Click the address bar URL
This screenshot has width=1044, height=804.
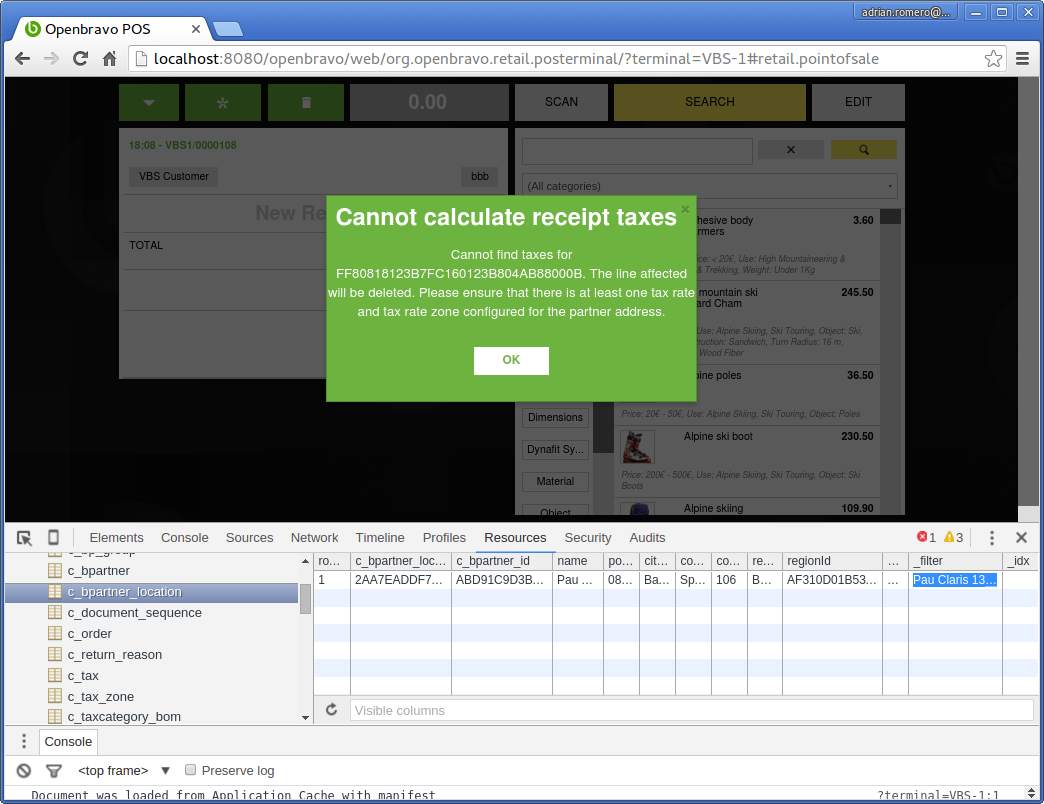click(x=516, y=59)
